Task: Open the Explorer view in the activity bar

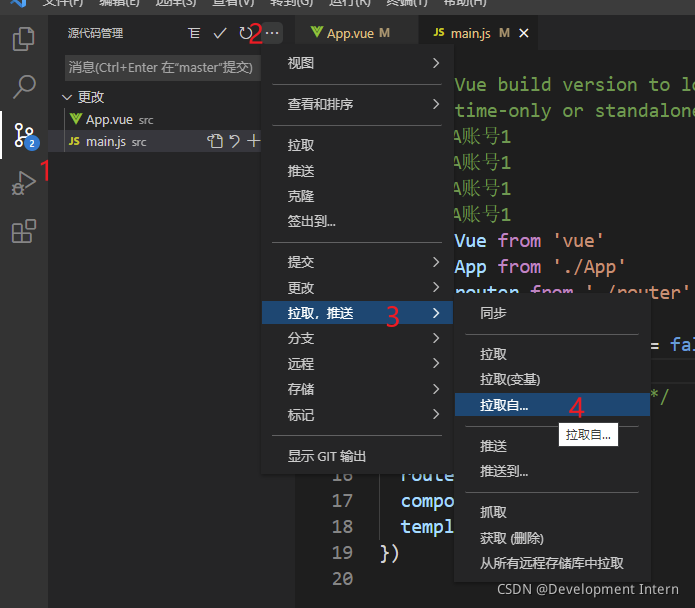Action: (23, 39)
